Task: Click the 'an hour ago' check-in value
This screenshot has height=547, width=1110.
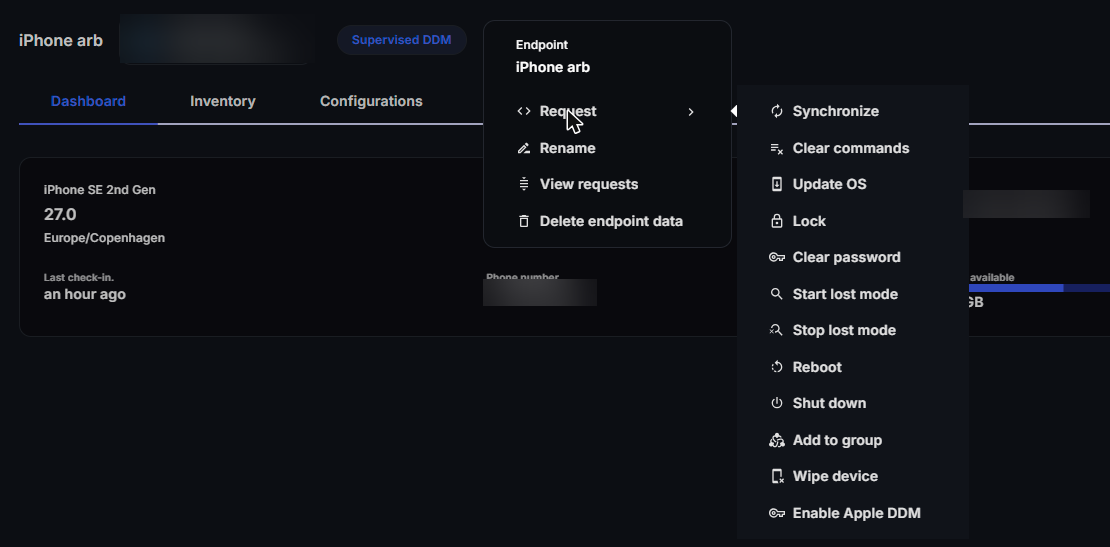Action: [85, 294]
